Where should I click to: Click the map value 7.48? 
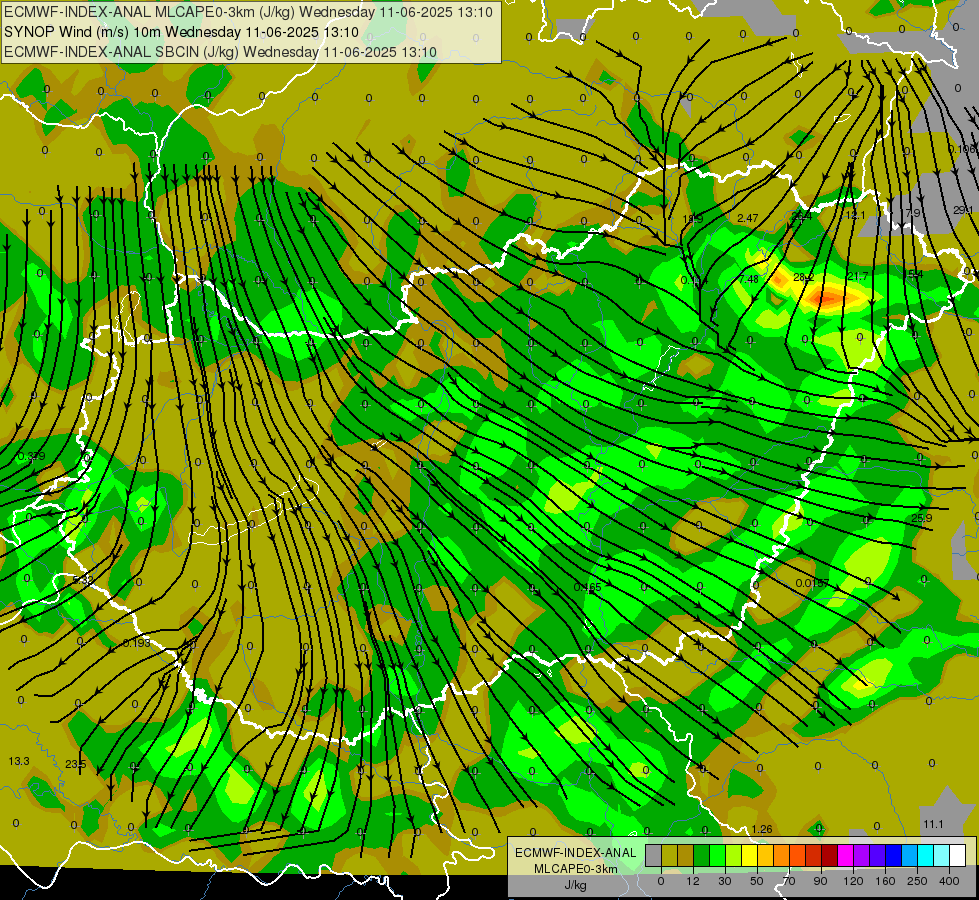[x=749, y=279]
